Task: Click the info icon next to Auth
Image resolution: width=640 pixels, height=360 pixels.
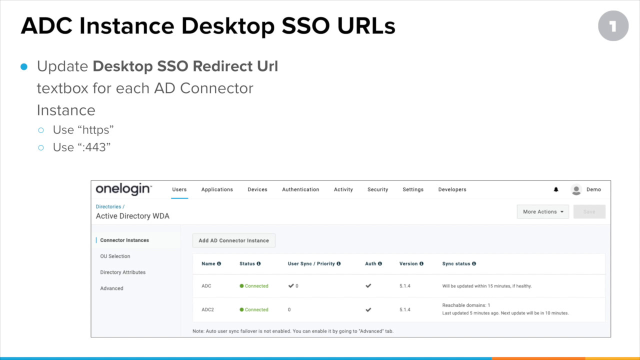Action: point(380,264)
